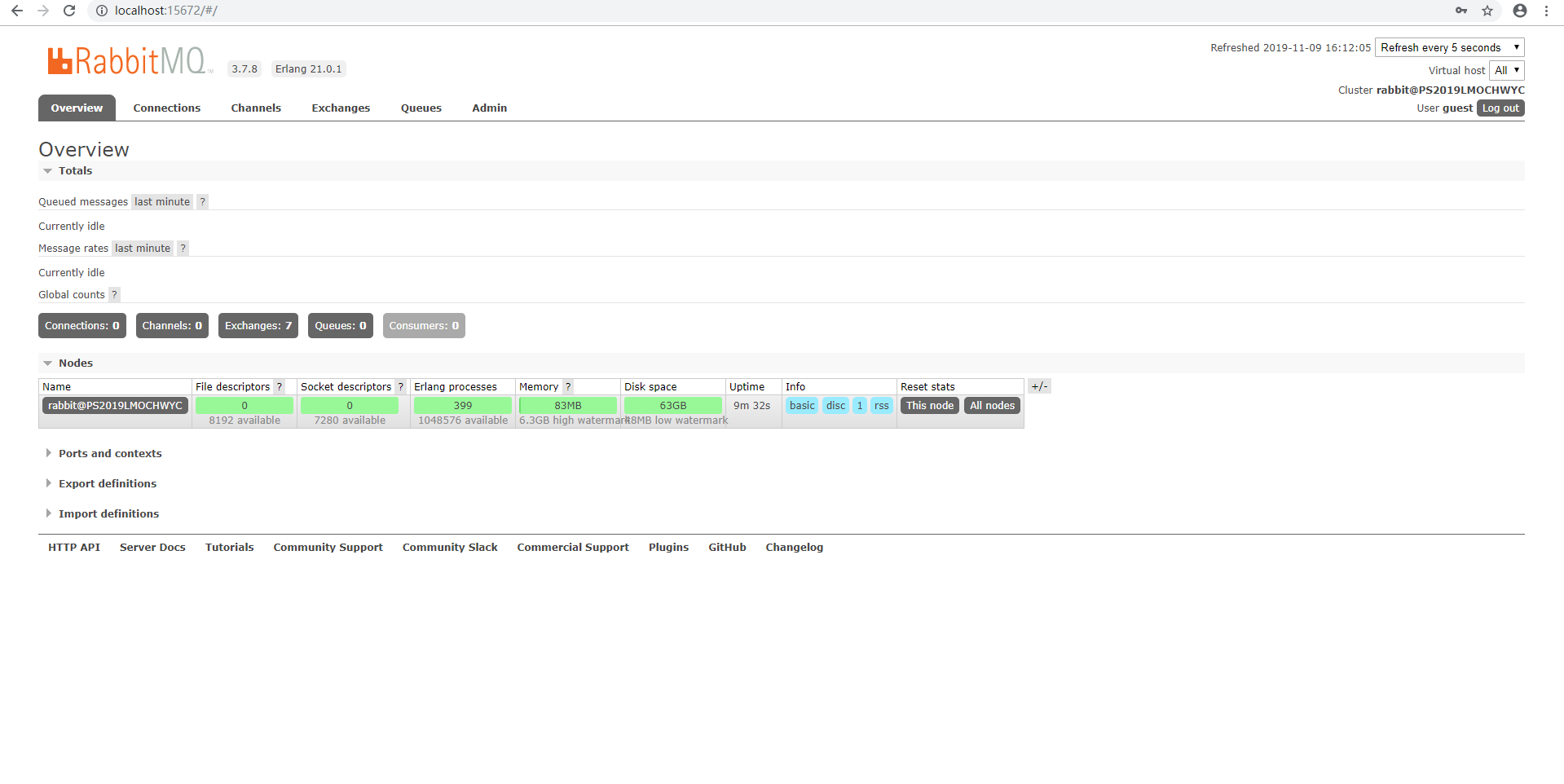Expand Ports and contexts section
Screen dimensions: 1564x784
(x=110, y=454)
